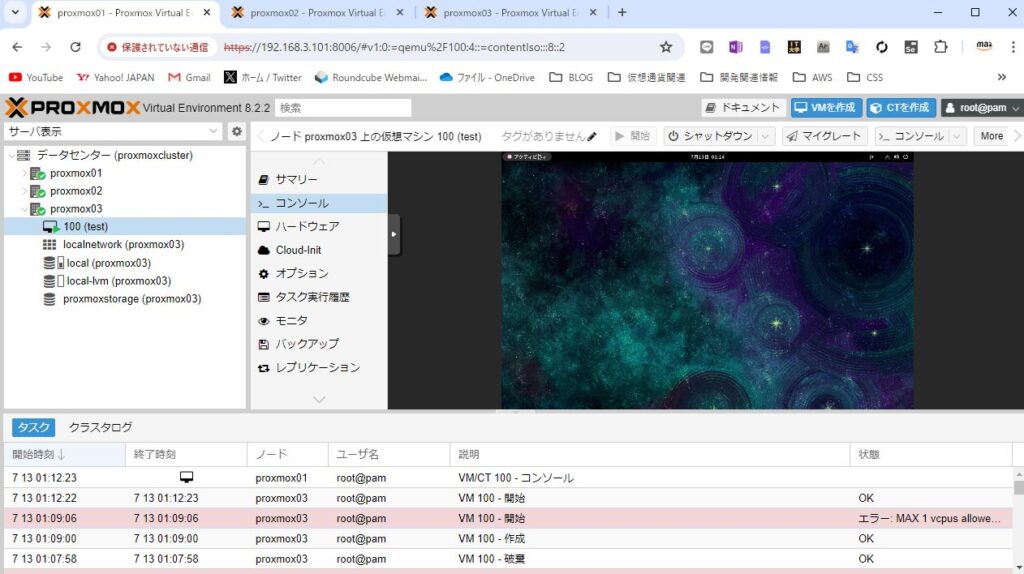The height and width of the screenshot is (574, 1024).
Task: Click the browser reload icon
Action: 75,47
